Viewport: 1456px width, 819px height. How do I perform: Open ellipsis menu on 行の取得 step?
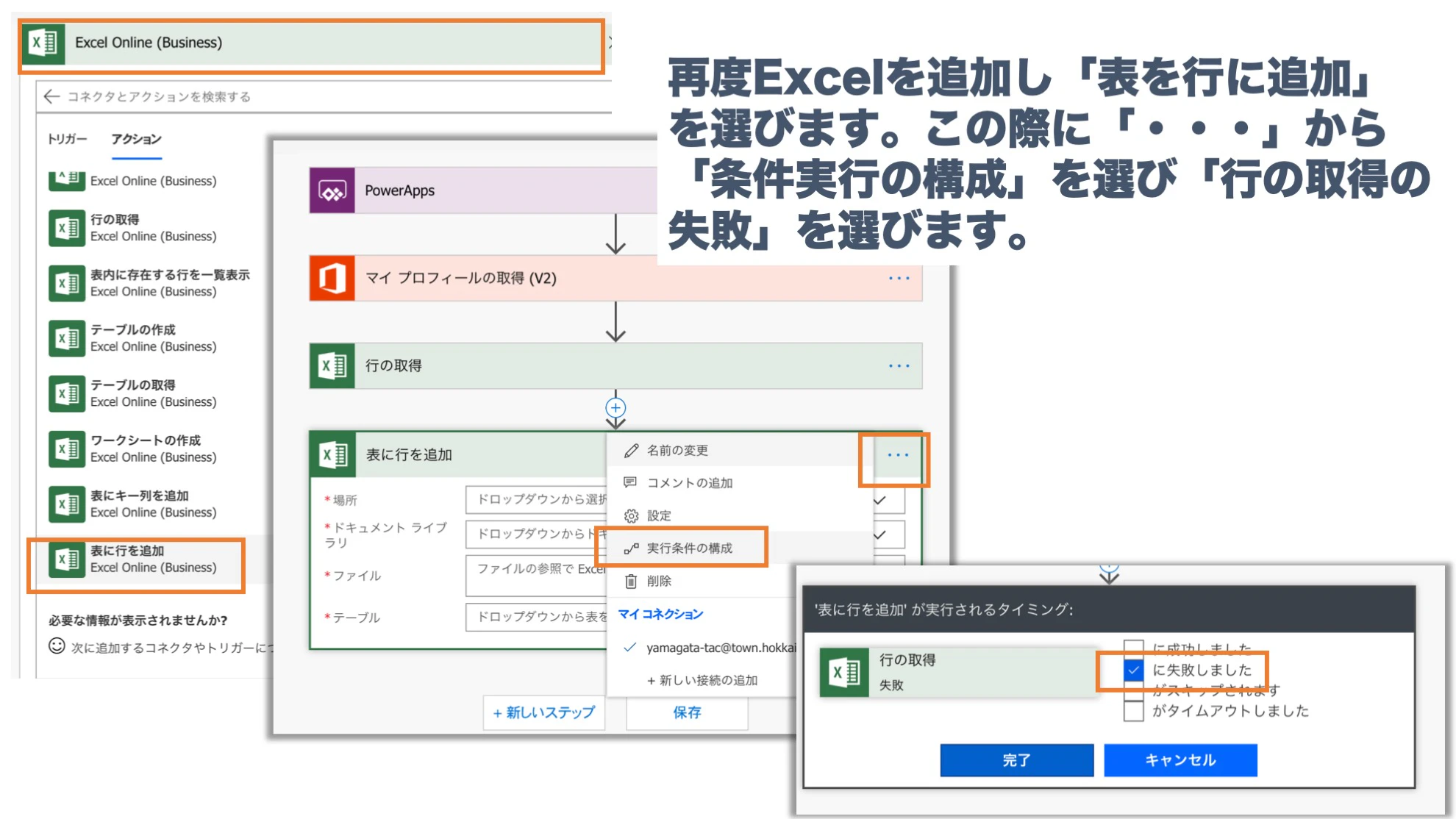click(x=899, y=365)
